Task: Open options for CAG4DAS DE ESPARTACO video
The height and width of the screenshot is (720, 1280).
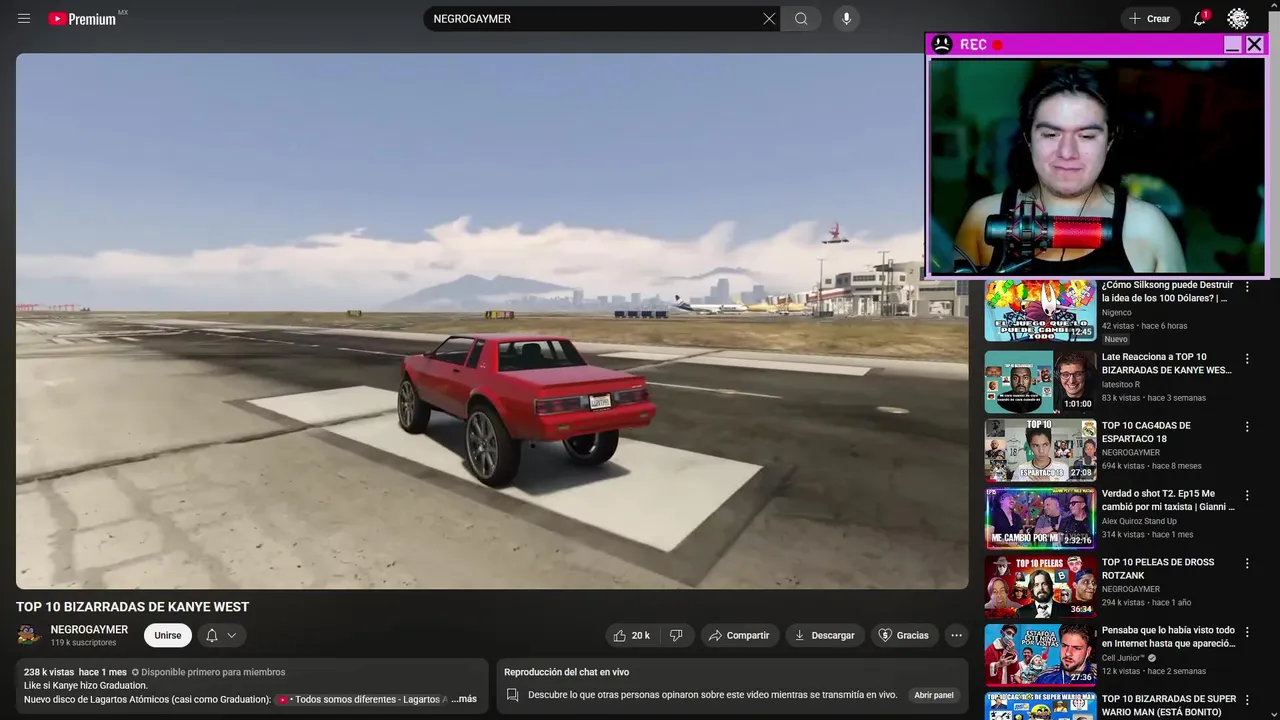Action: [x=1247, y=427]
